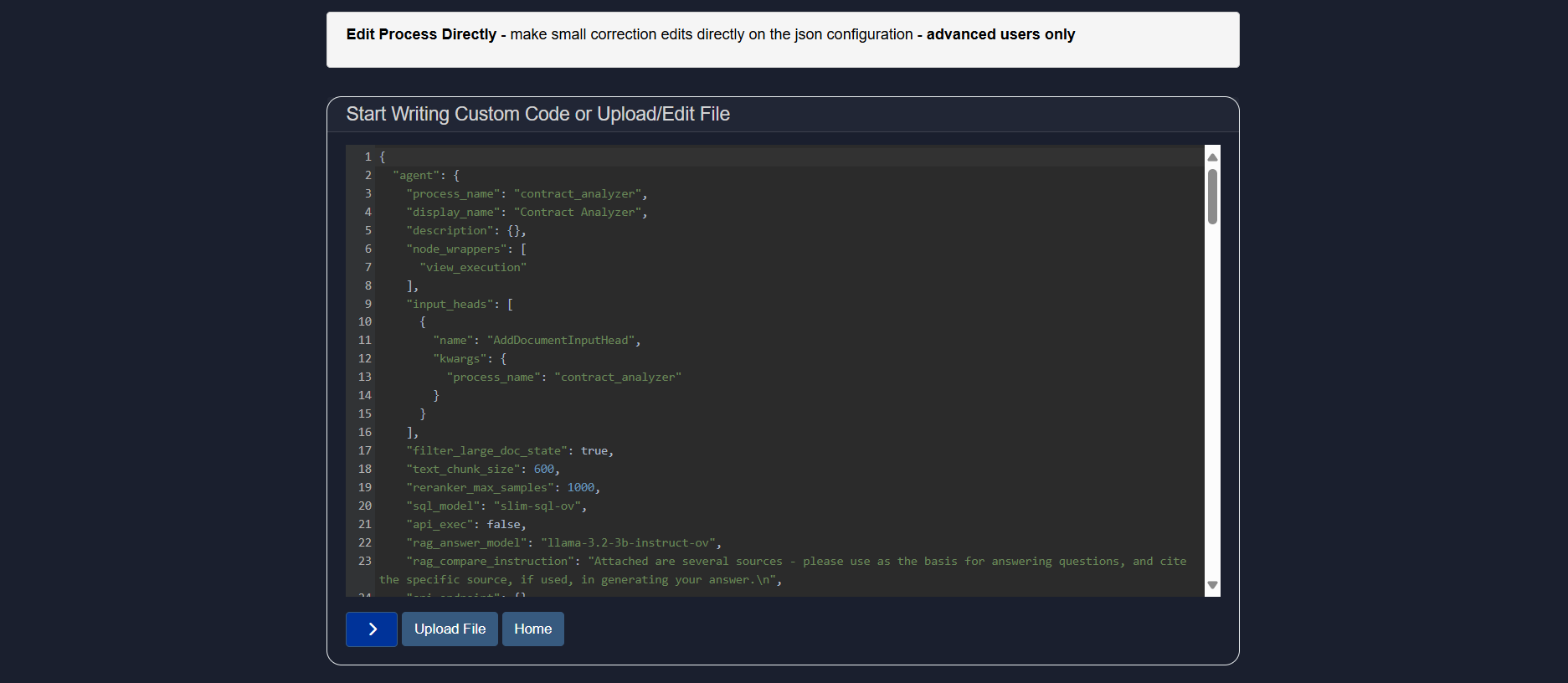
Task: Click the "view_execution" entry in node_wrappers
Action: tap(473, 268)
